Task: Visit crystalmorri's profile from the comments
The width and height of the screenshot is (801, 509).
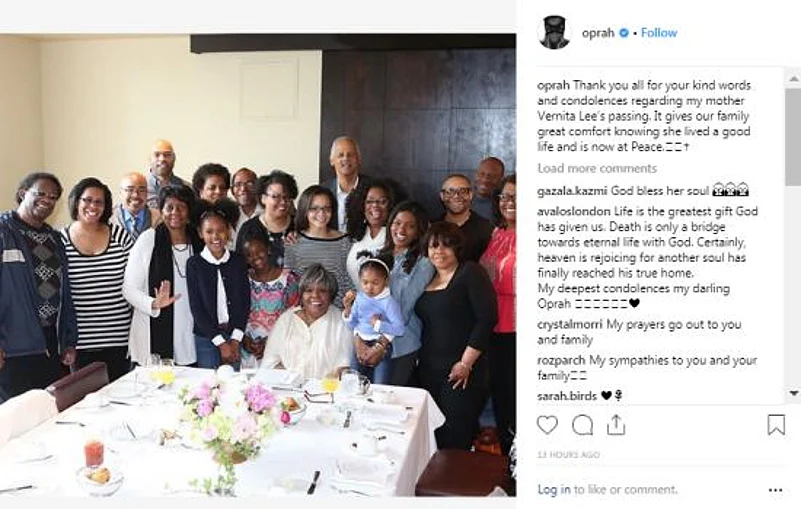Action: (570, 325)
